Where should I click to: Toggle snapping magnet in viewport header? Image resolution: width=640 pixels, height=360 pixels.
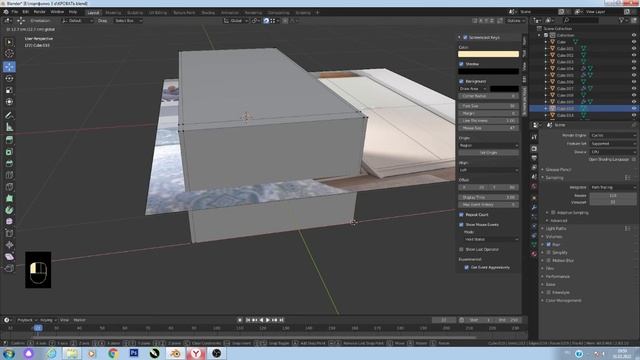coord(266,20)
